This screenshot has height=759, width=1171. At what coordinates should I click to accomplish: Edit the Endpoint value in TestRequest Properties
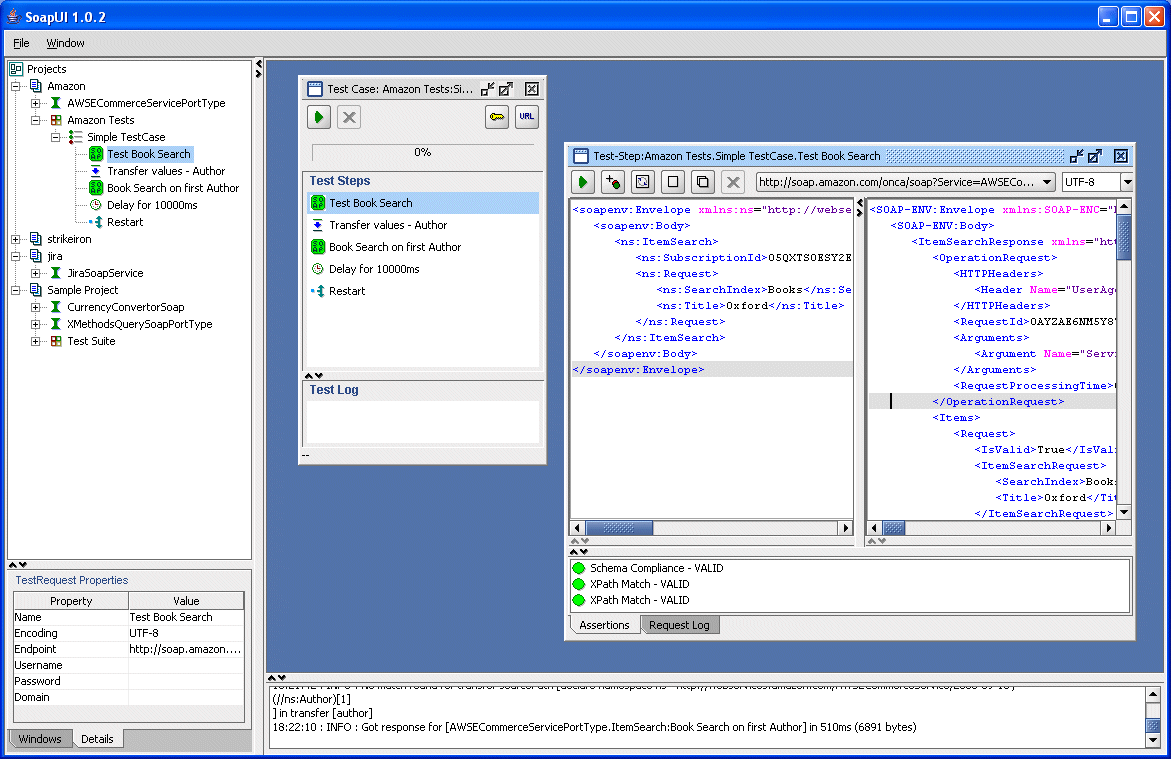tap(183, 648)
